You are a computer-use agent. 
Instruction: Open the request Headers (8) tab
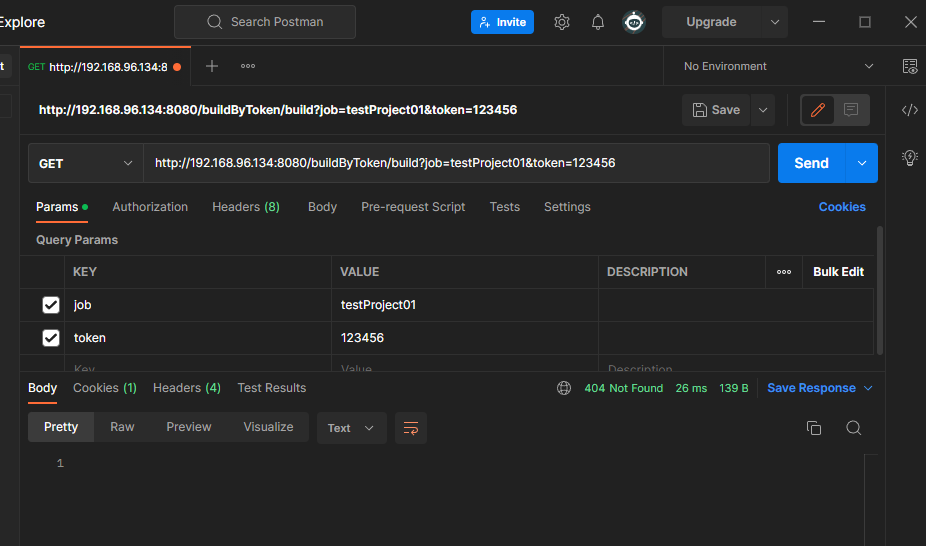click(x=246, y=207)
